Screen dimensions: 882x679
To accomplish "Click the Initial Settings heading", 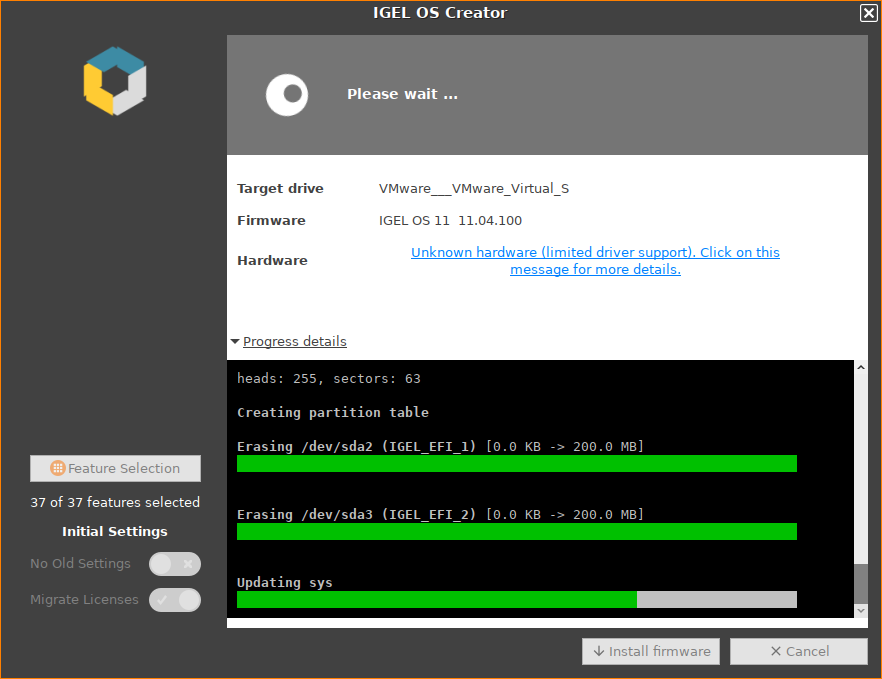I will click(x=115, y=532).
